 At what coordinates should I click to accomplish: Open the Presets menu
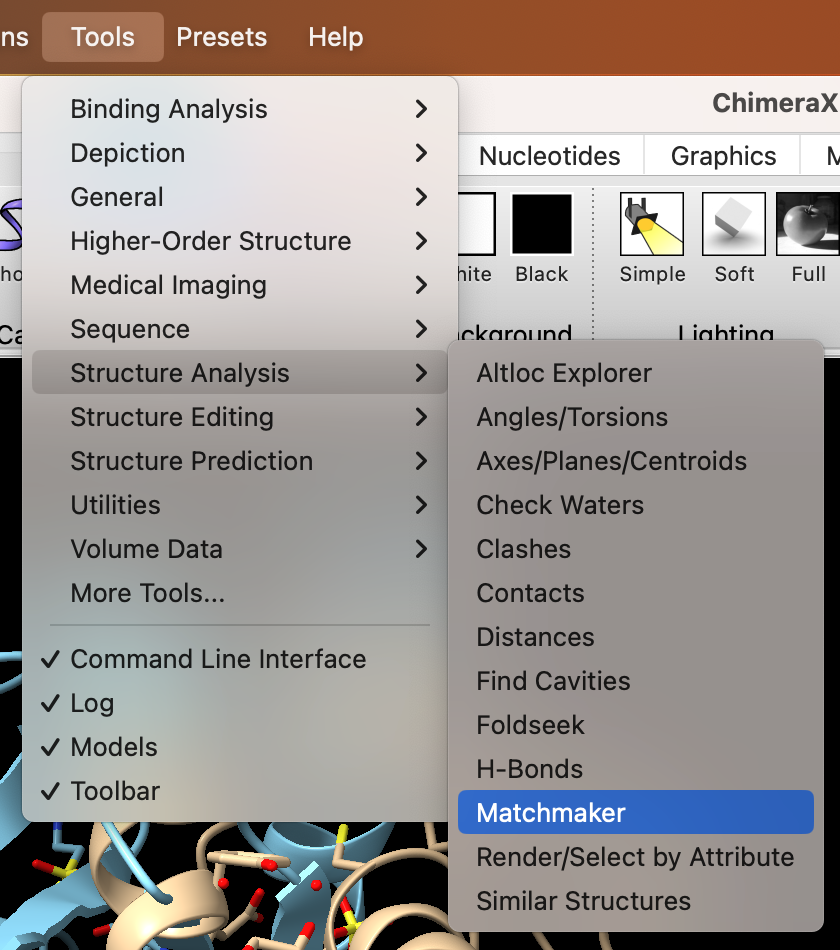tap(222, 37)
